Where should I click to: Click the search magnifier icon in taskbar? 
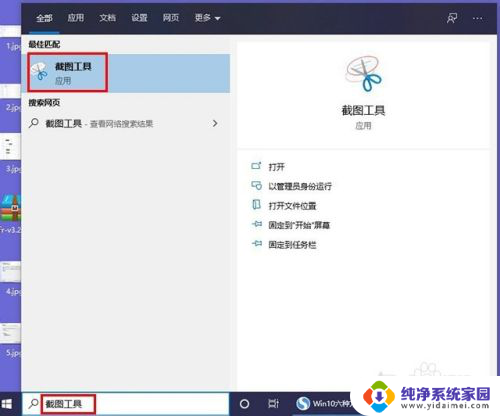33,404
